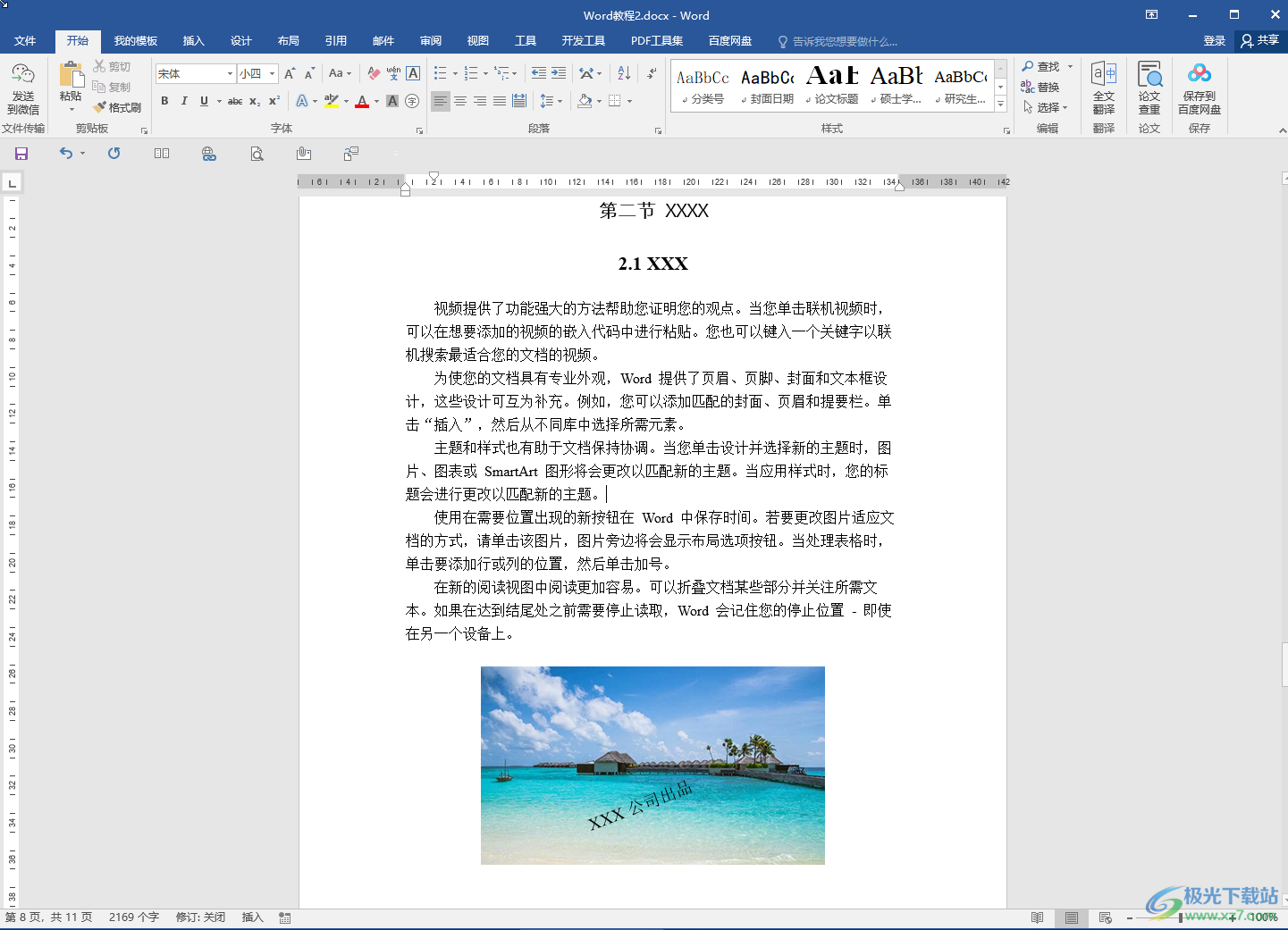Click the Format Painter (格式刷) icon

117,107
